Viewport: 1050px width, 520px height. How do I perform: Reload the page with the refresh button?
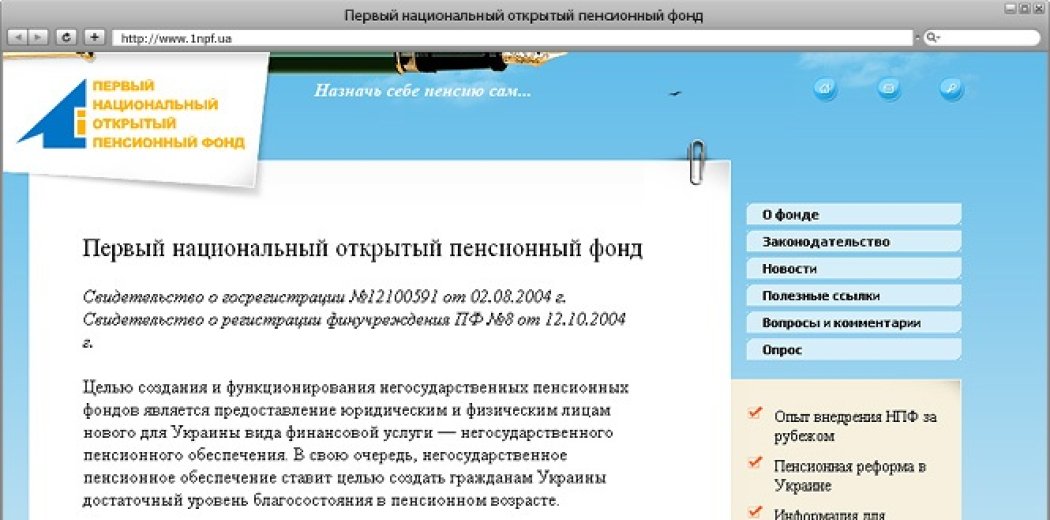(66, 37)
